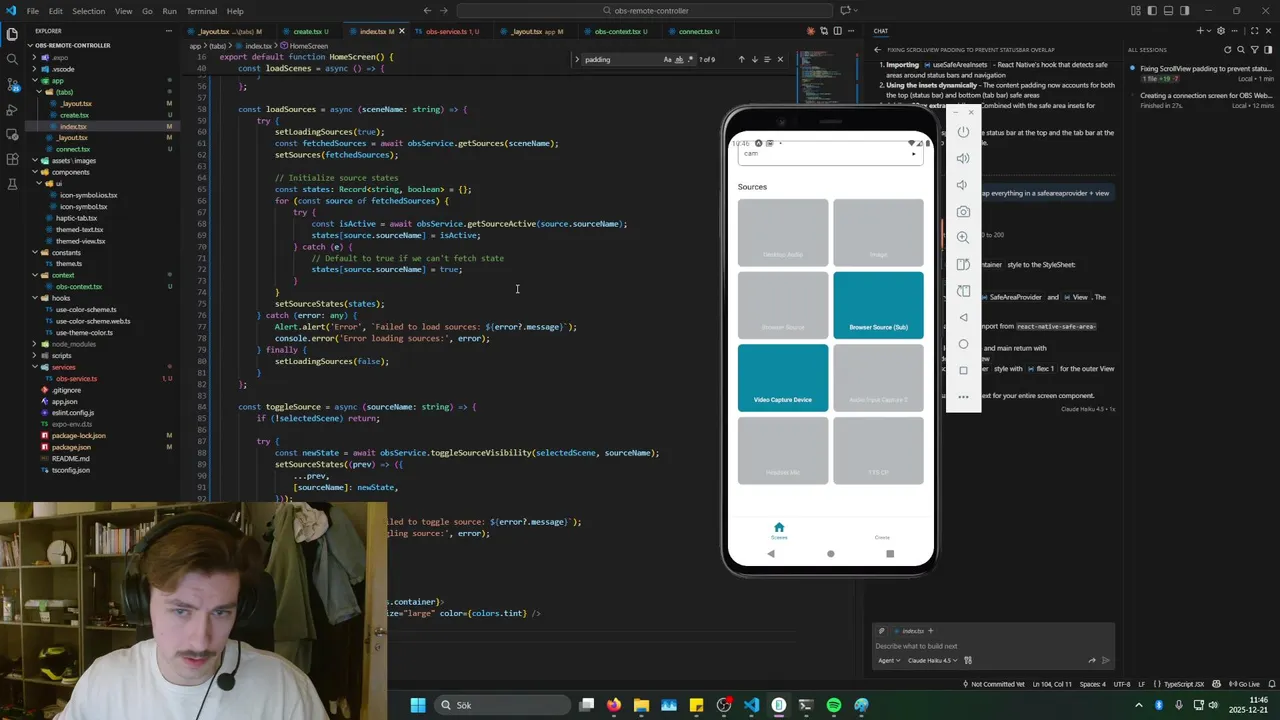1280x720 pixels.
Task: Open the Claude Haiku 4.5 model dropdown
Action: pos(932,660)
